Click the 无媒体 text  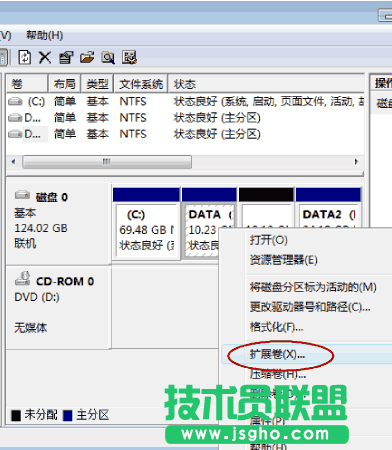click(31, 328)
